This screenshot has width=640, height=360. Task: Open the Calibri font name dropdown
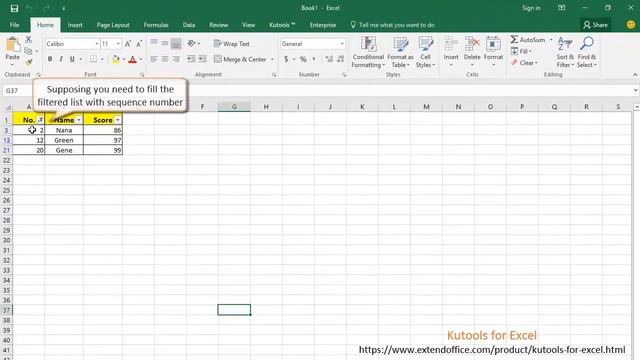coord(97,44)
